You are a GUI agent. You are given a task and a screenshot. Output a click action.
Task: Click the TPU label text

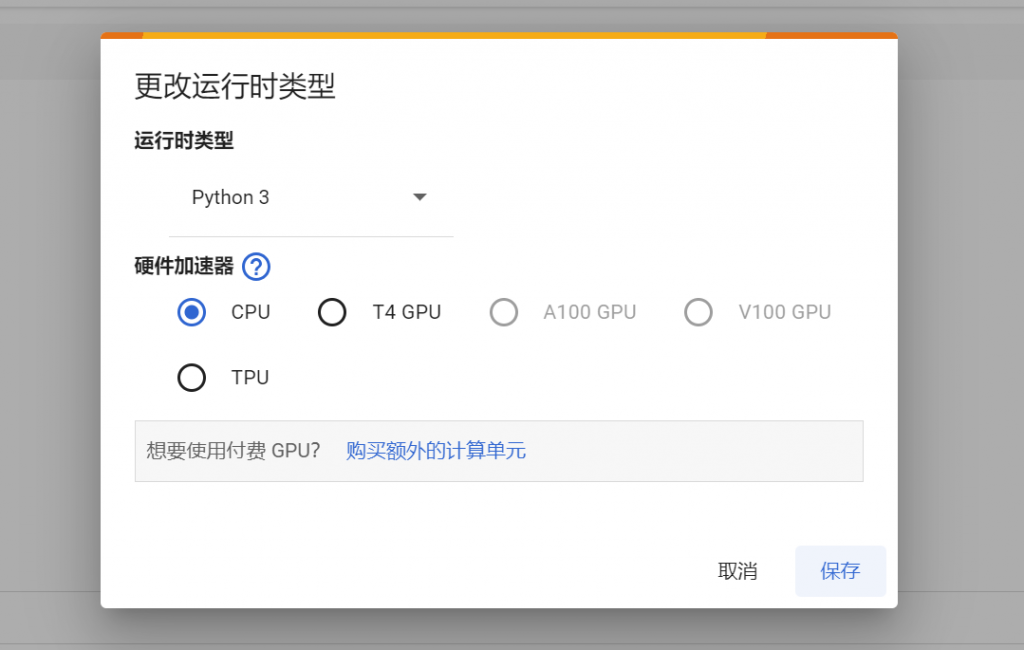coord(250,377)
